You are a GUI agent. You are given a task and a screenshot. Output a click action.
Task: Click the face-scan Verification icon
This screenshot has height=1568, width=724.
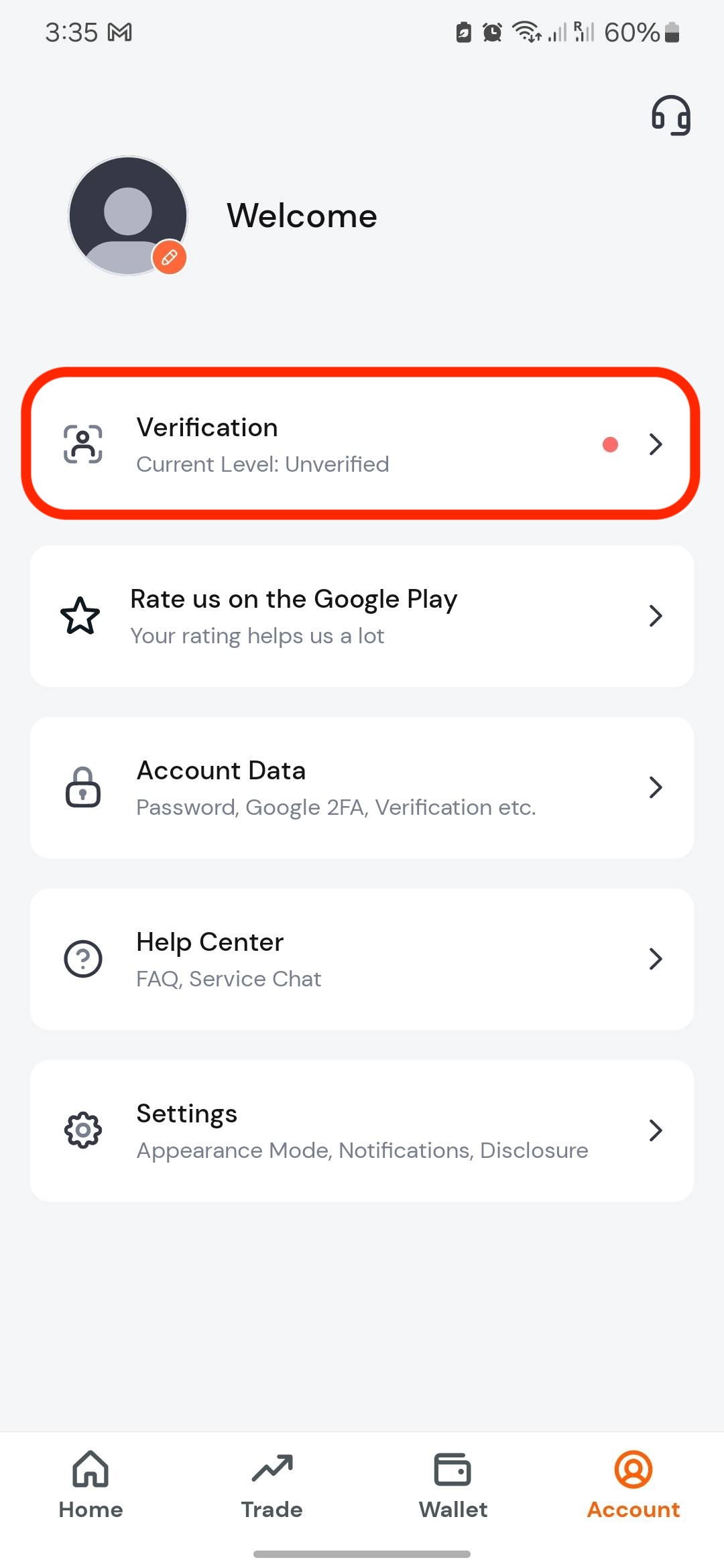click(x=83, y=444)
